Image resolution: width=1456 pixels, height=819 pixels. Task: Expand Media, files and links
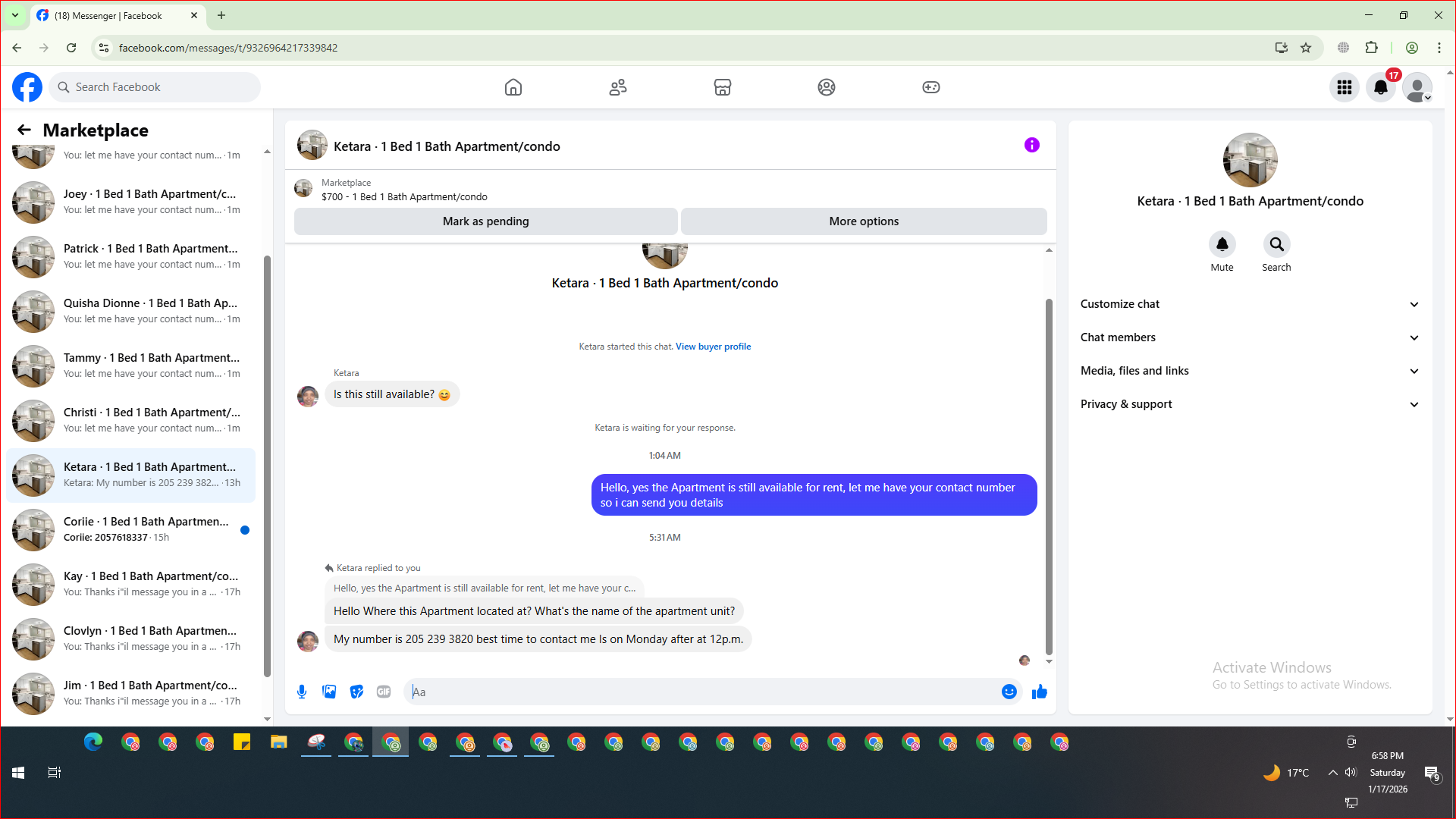[1249, 371]
